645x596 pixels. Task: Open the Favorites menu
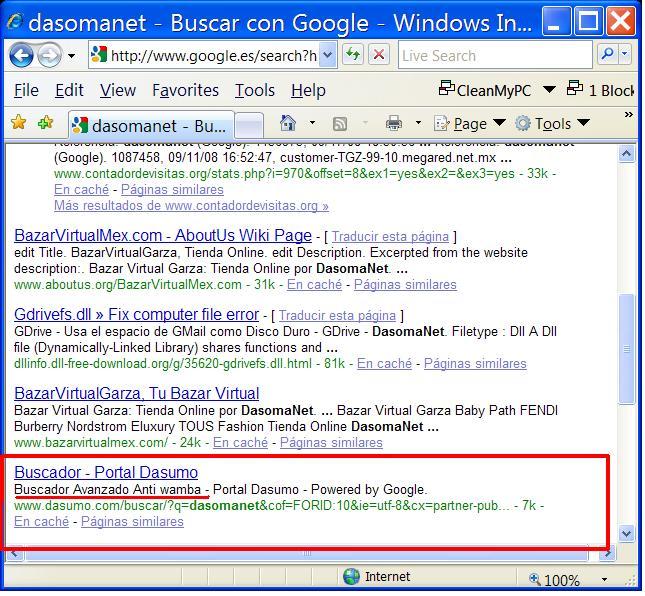click(185, 90)
